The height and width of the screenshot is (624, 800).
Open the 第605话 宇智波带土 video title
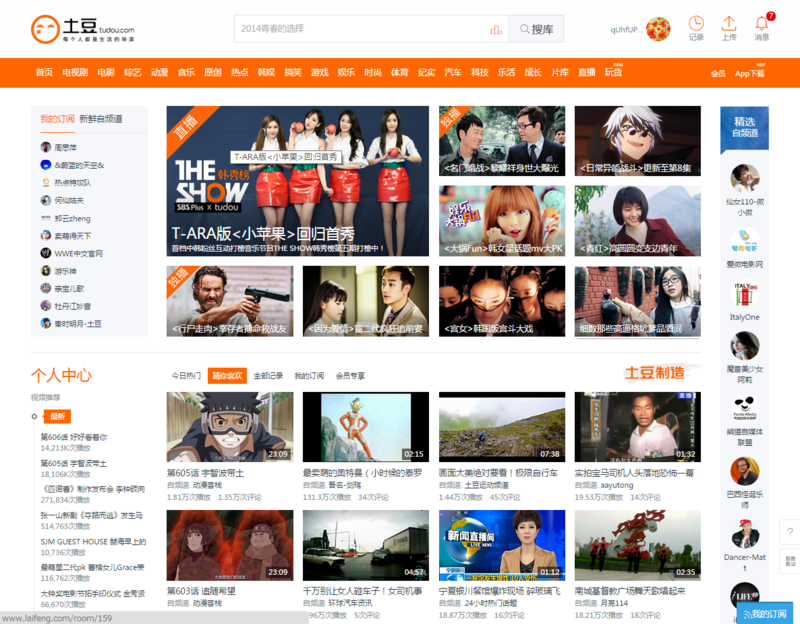(x=206, y=473)
